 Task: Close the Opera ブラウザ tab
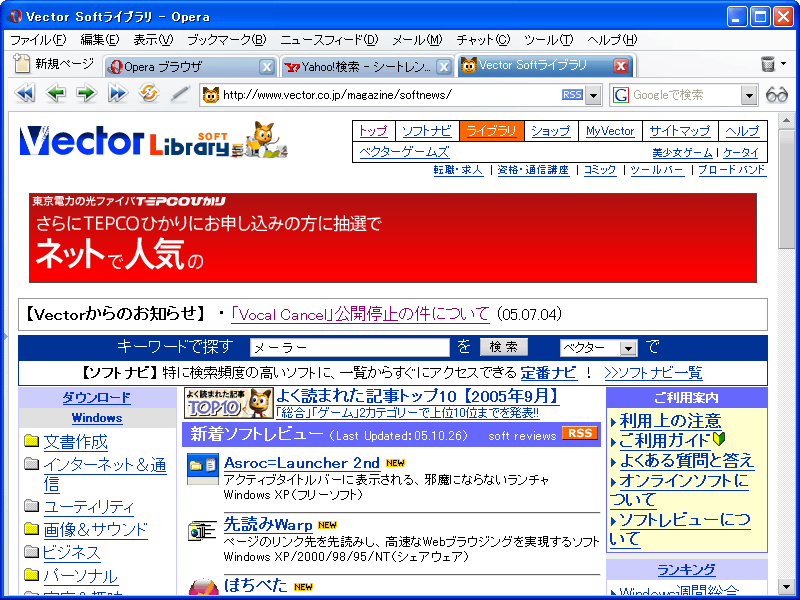pyautogui.click(x=266, y=67)
